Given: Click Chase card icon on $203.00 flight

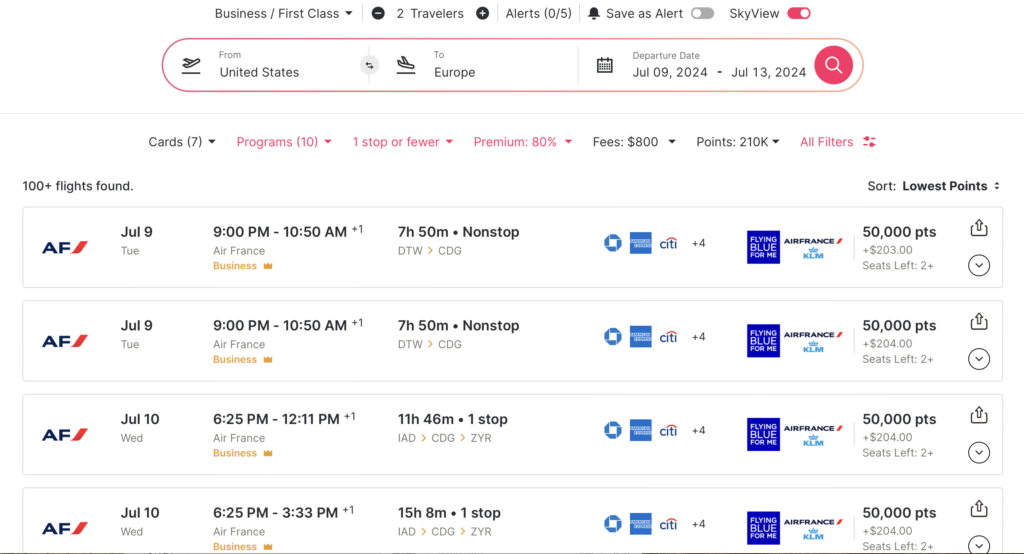Looking at the screenshot, I should coord(613,243).
